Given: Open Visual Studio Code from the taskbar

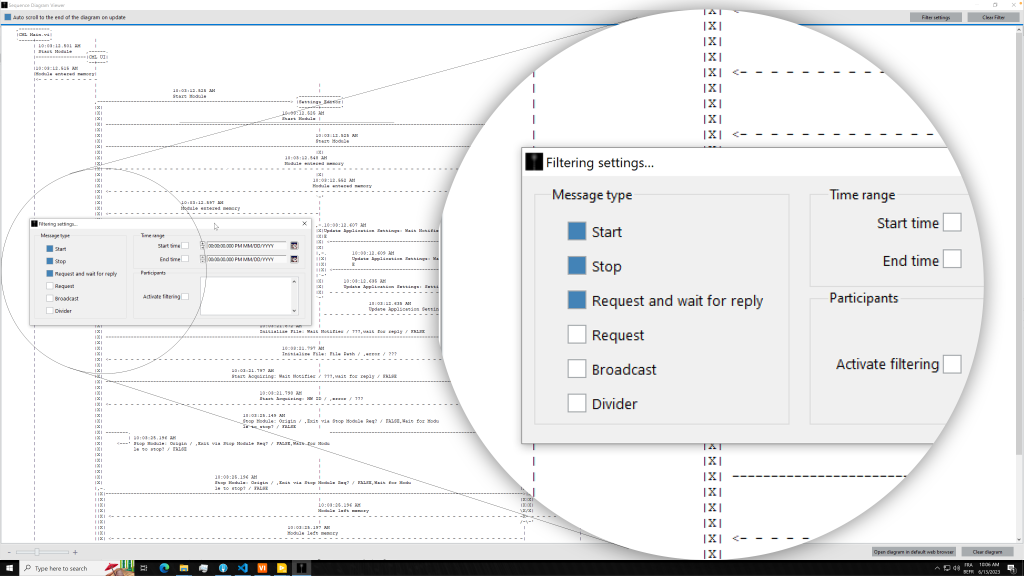Looking at the screenshot, I should pyautogui.click(x=242, y=568).
